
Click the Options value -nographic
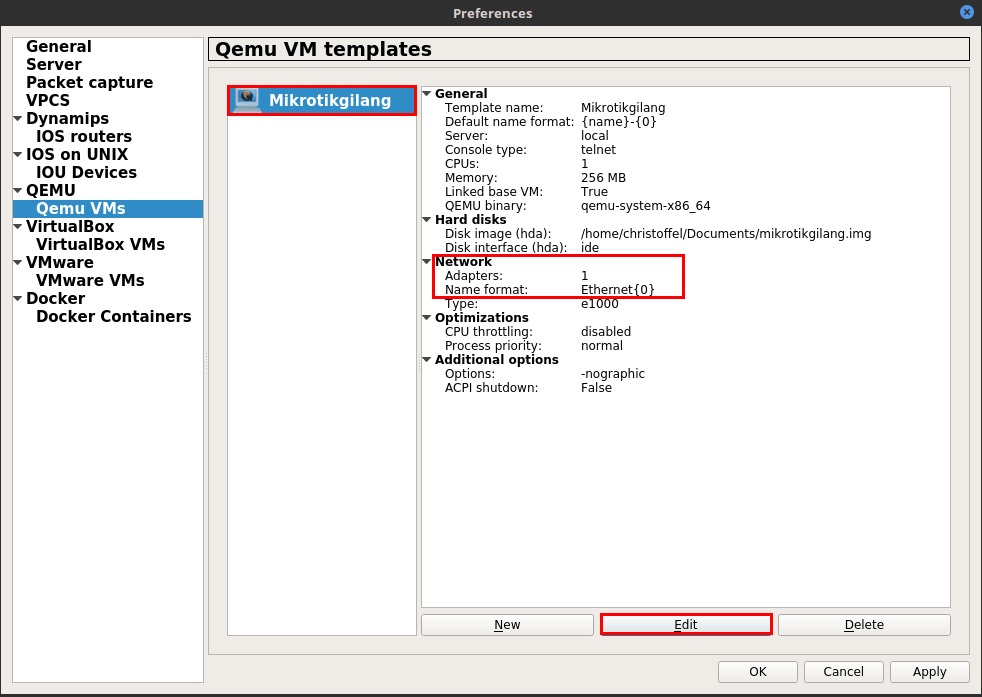coord(613,374)
